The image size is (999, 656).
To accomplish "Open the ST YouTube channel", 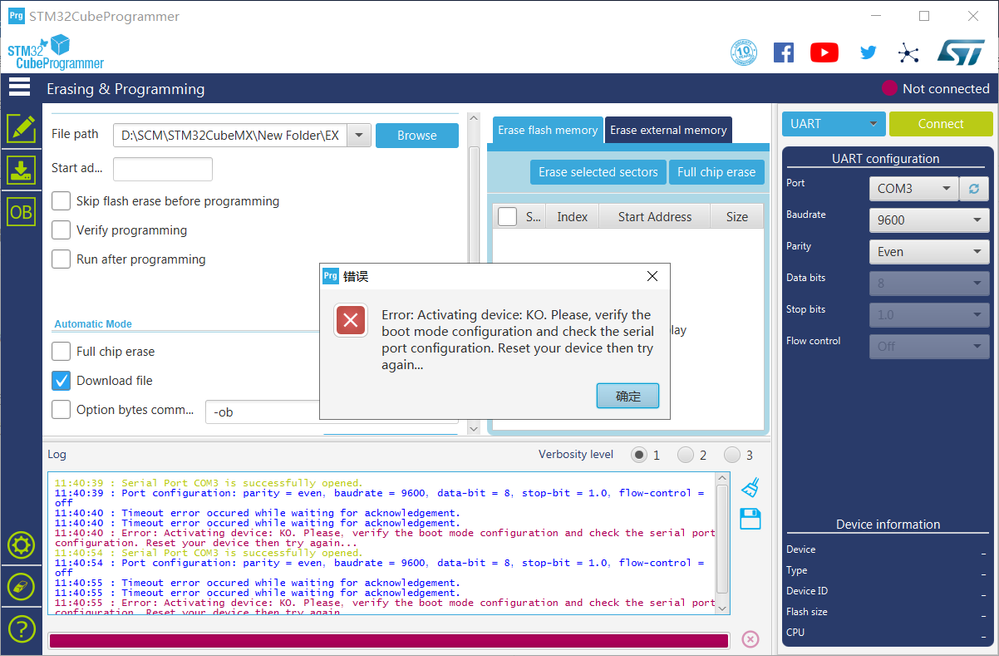I will [824, 52].
